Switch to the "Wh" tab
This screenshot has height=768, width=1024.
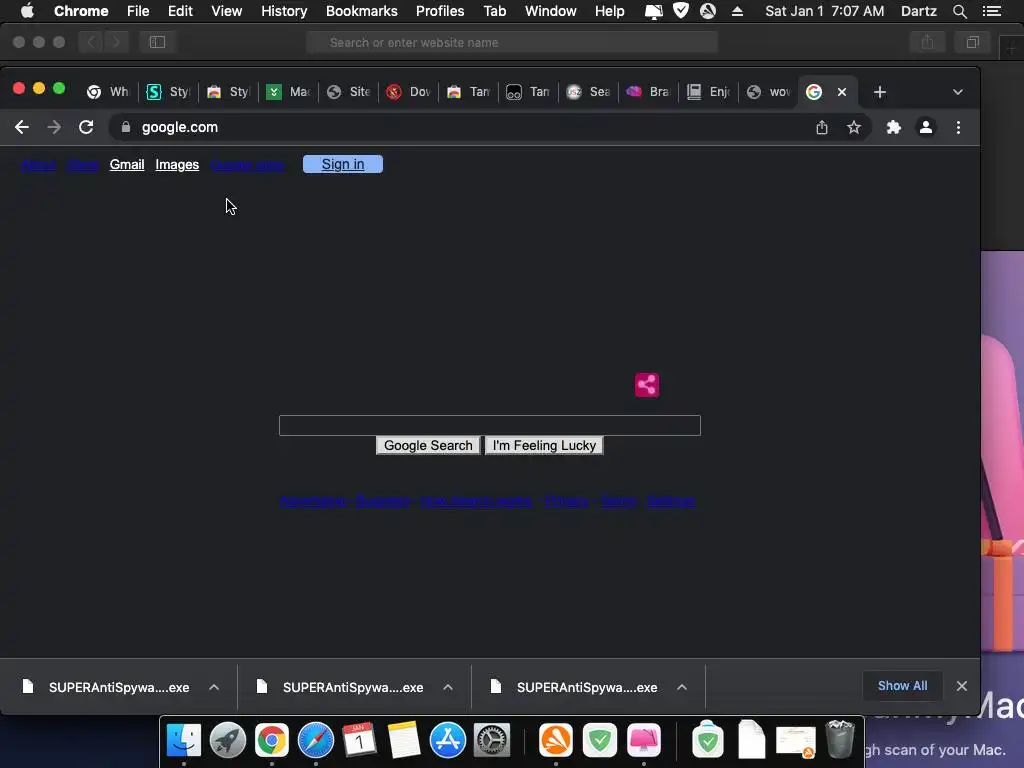click(x=108, y=92)
